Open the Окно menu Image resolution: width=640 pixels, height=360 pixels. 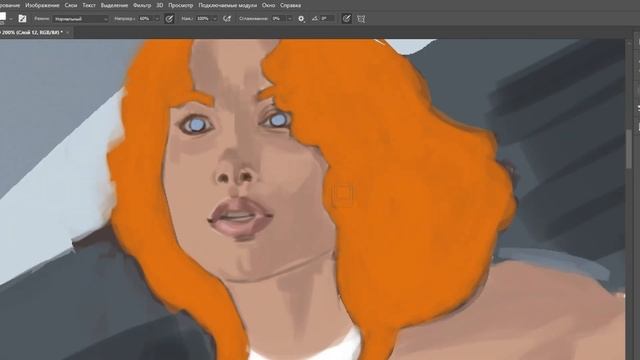268,5
